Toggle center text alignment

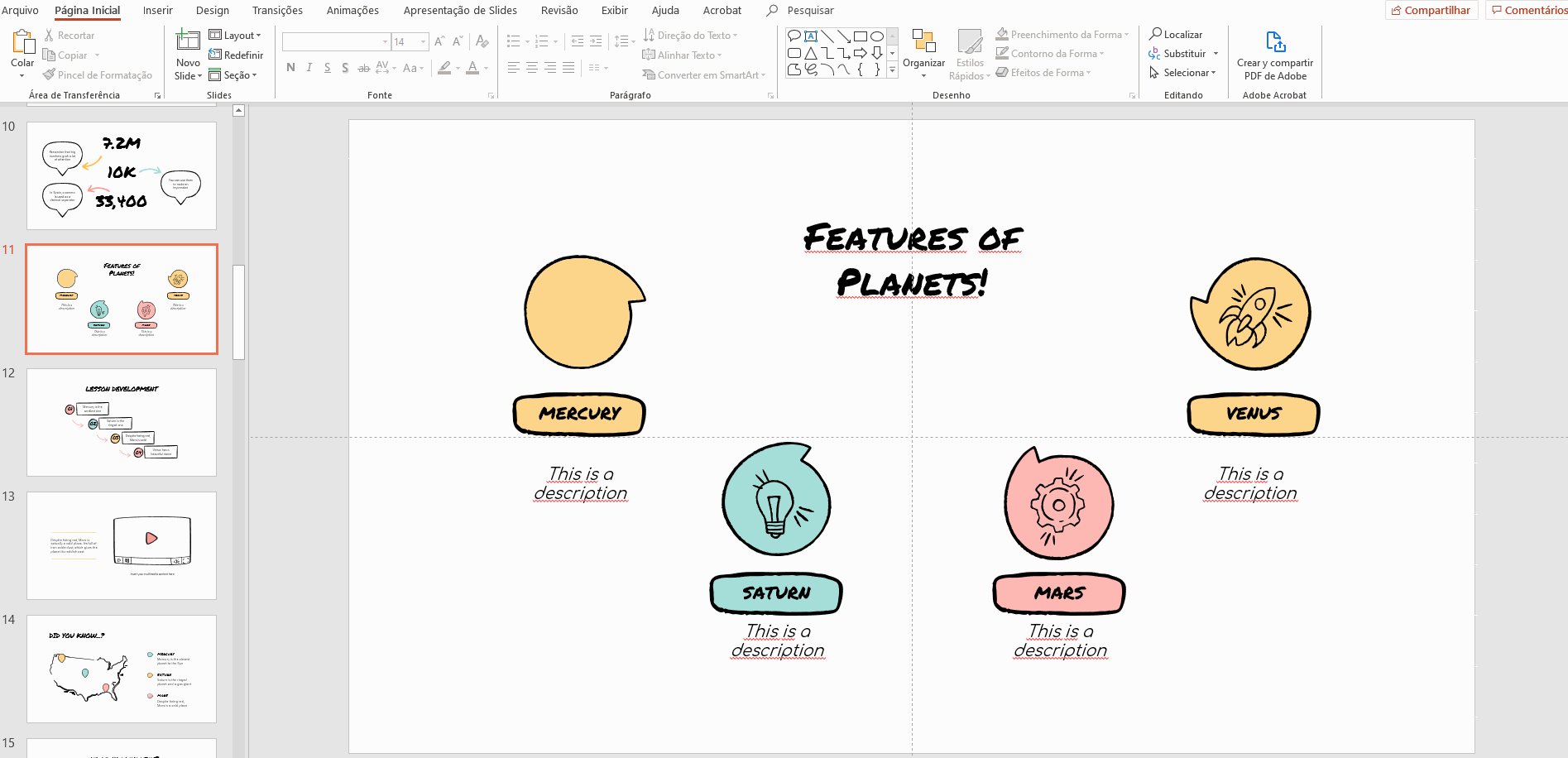point(532,68)
